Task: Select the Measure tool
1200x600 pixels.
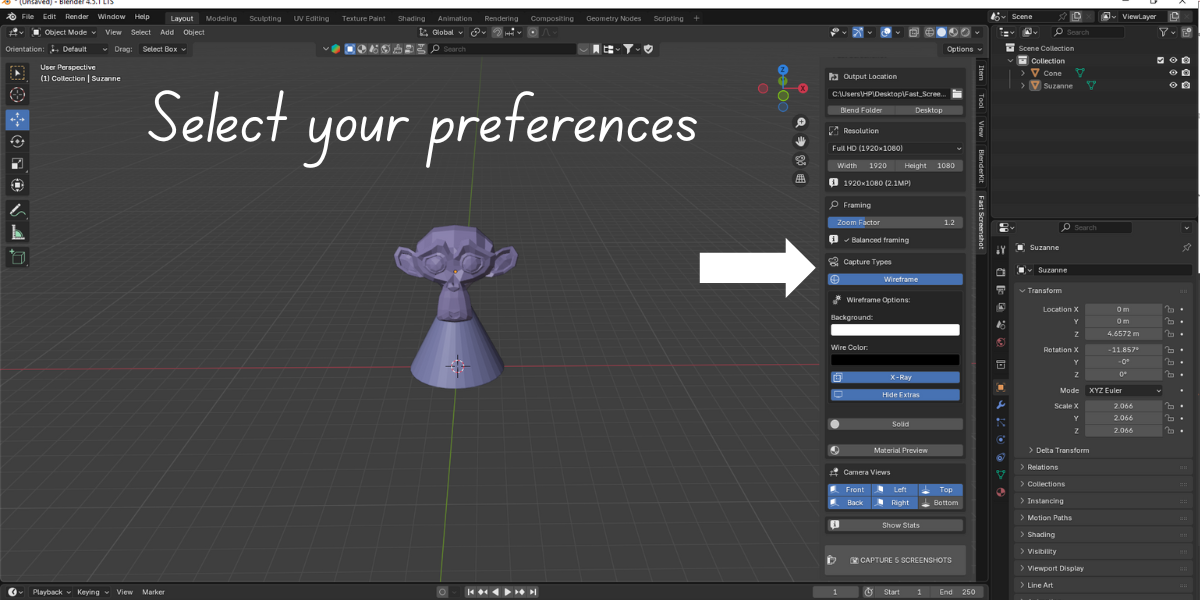Action: pos(18,233)
